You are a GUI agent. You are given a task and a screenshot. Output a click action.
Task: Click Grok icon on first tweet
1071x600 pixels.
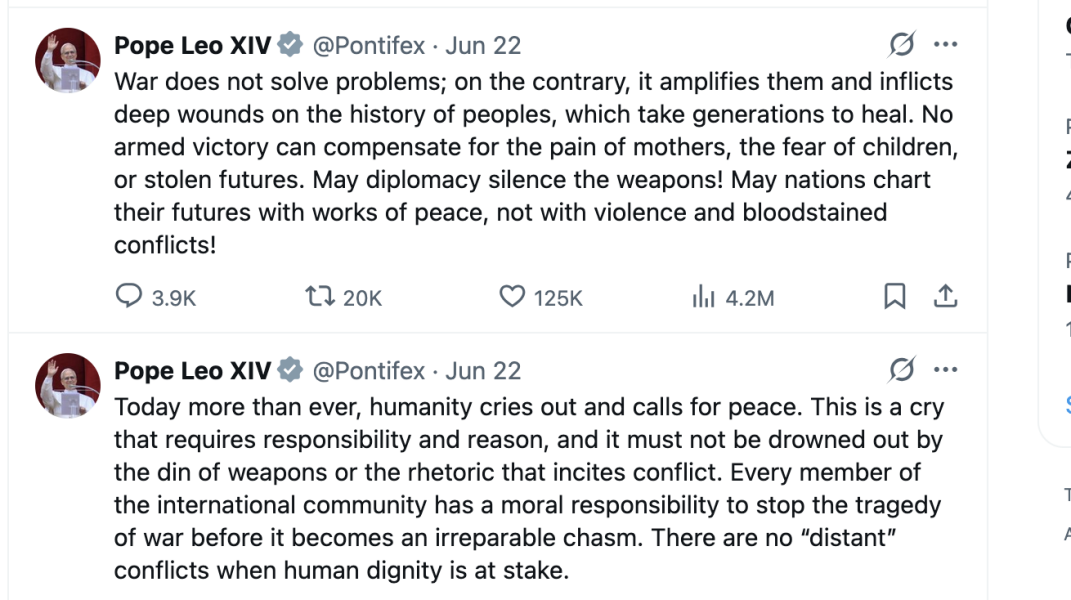click(x=901, y=45)
